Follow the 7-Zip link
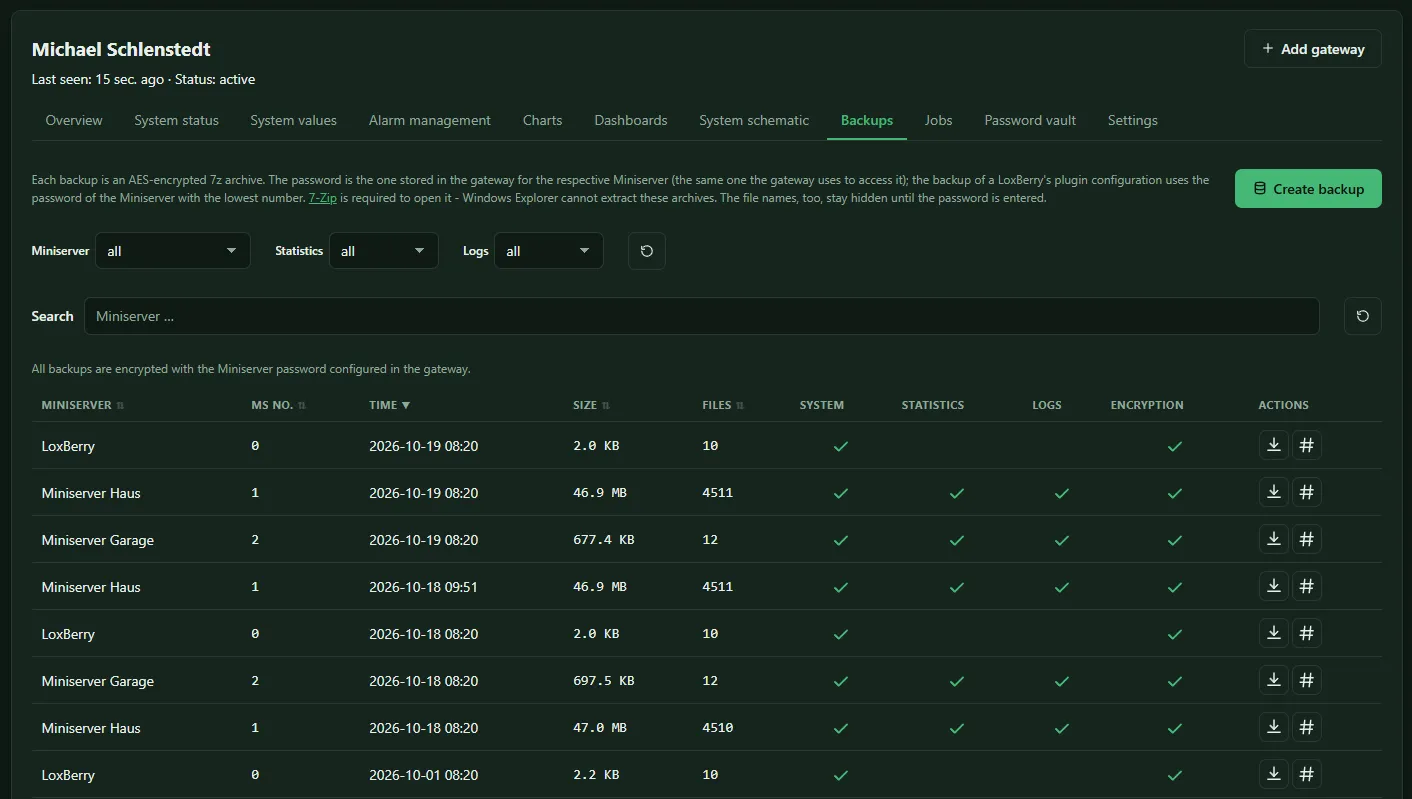 click(322, 198)
